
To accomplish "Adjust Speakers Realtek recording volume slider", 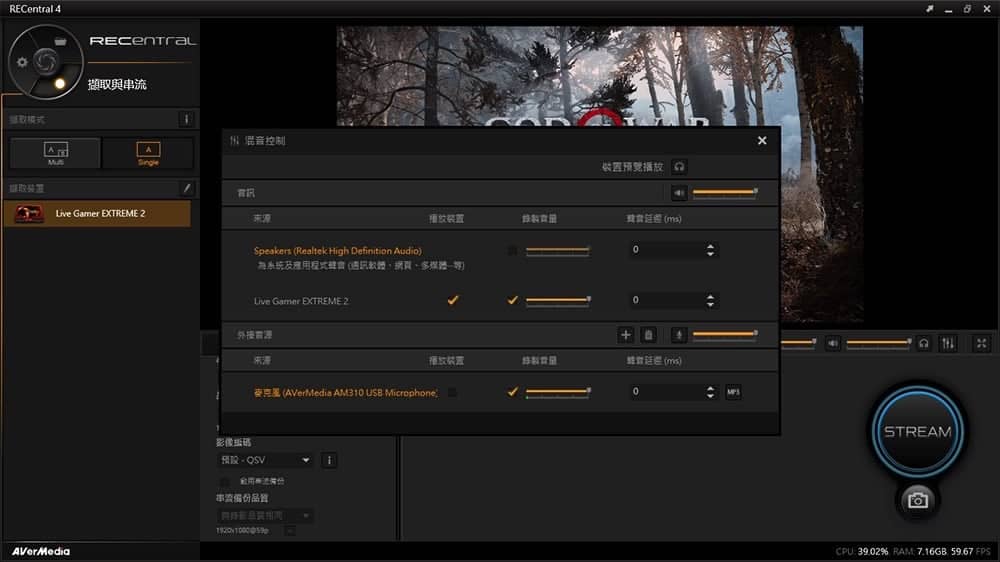I will click(x=557, y=250).
